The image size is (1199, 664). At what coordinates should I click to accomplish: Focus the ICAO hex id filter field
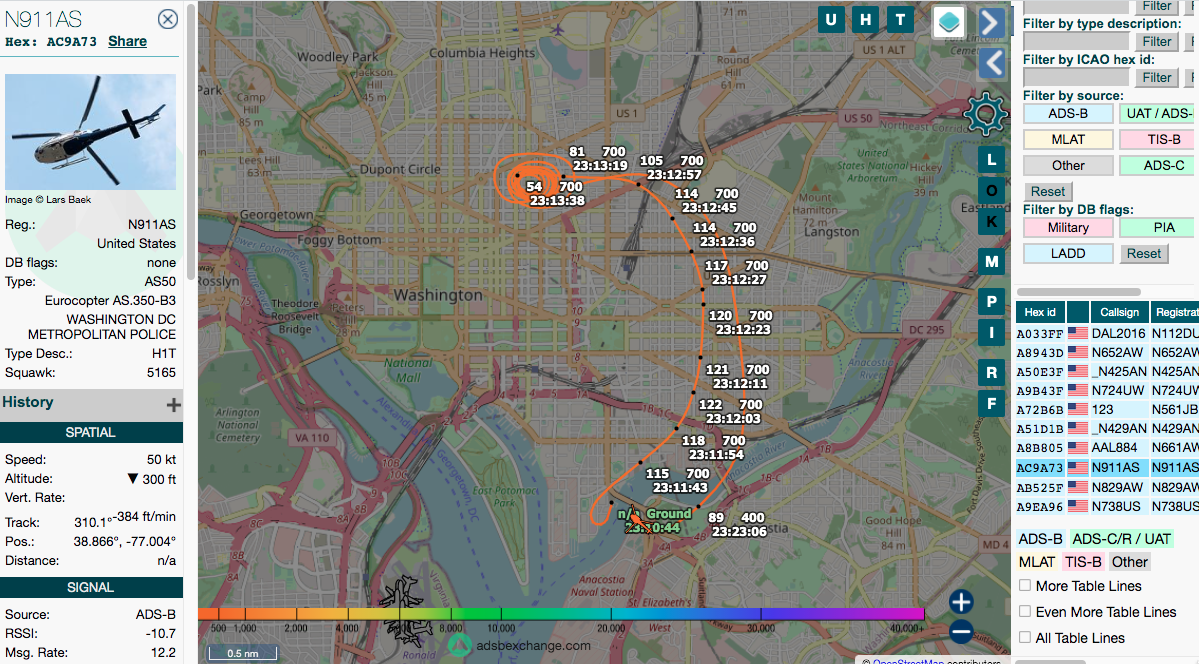coord(1076,77)
